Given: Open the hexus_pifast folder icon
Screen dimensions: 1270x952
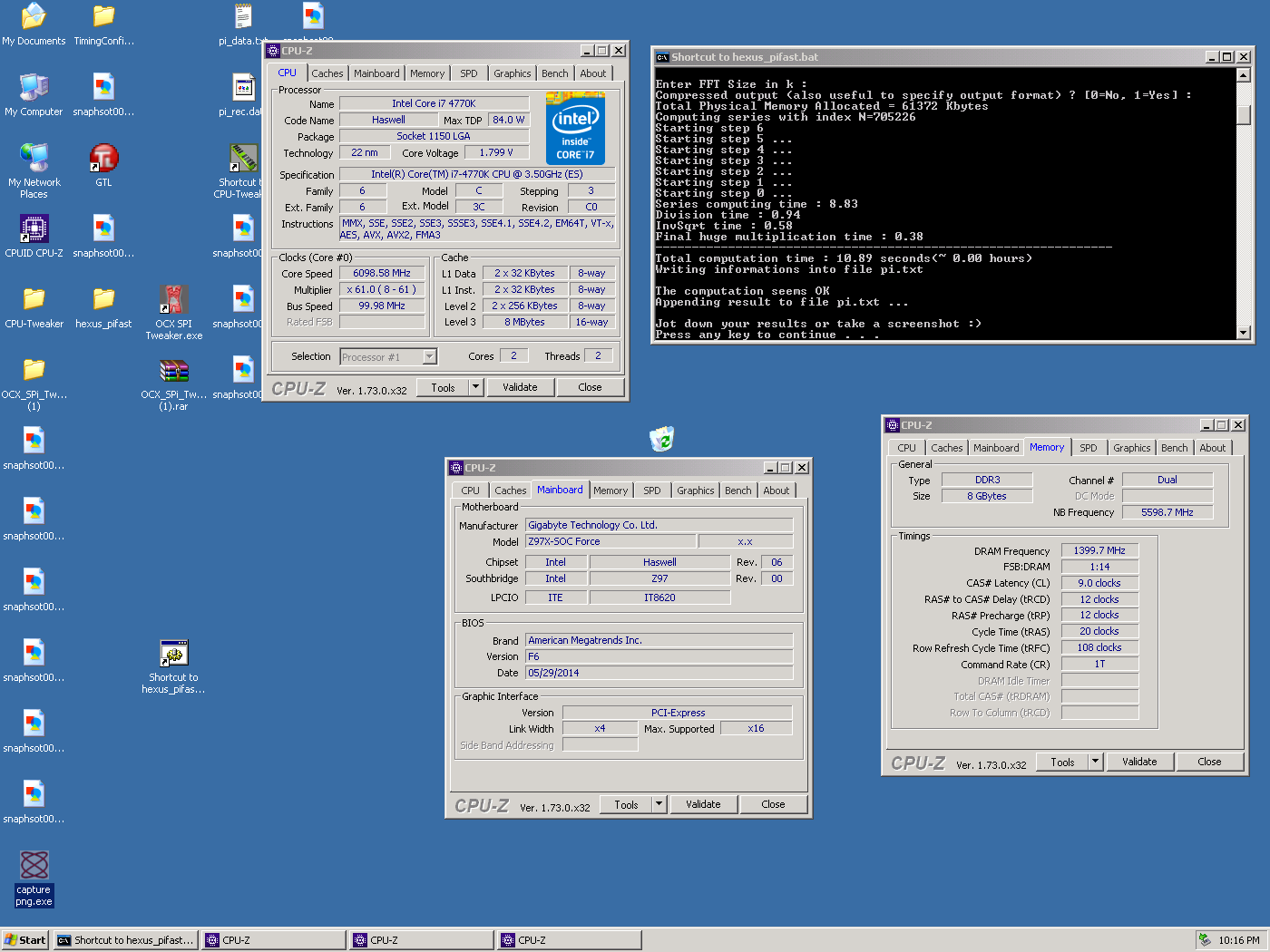Looking at the screenshot, I should point(103,307).
